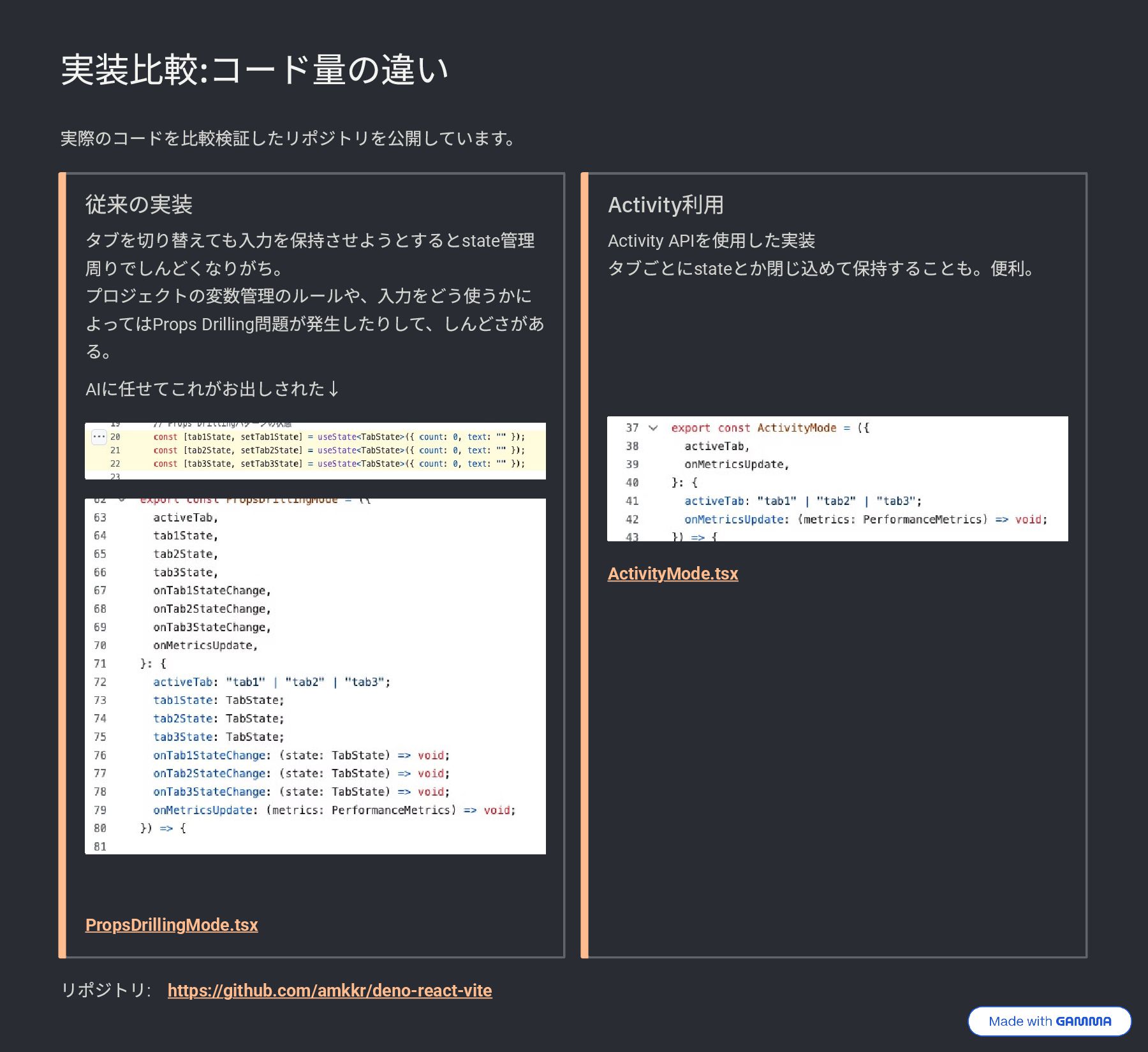Click the Made with Gamma badge
This screenshot has width=1148, height=1052.
pos(1050,1021)
